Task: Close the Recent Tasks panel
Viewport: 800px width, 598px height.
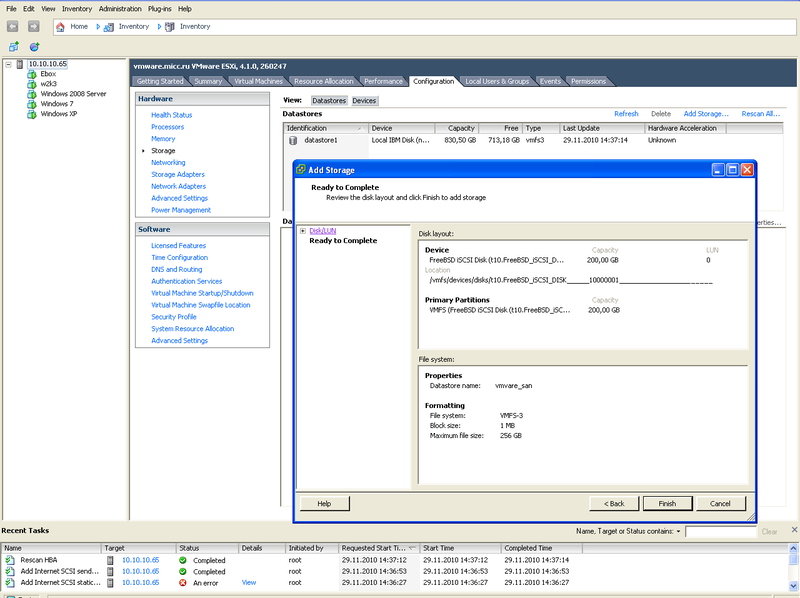Action: (794, 530)
